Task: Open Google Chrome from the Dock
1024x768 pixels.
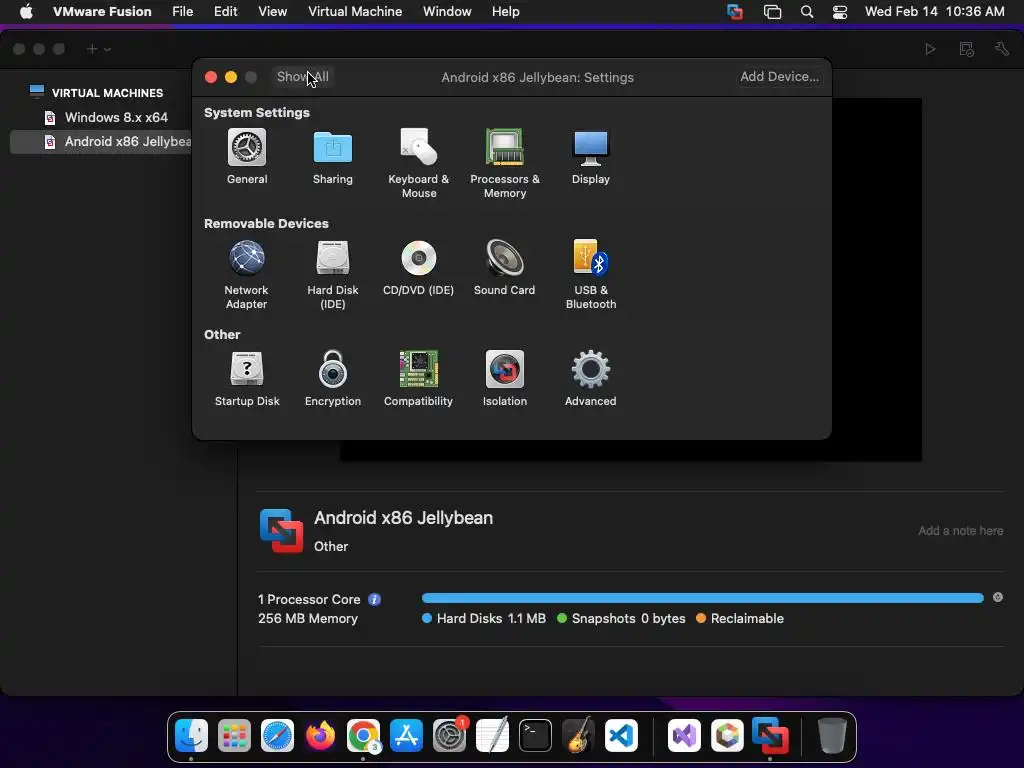Action: point(363,736)
